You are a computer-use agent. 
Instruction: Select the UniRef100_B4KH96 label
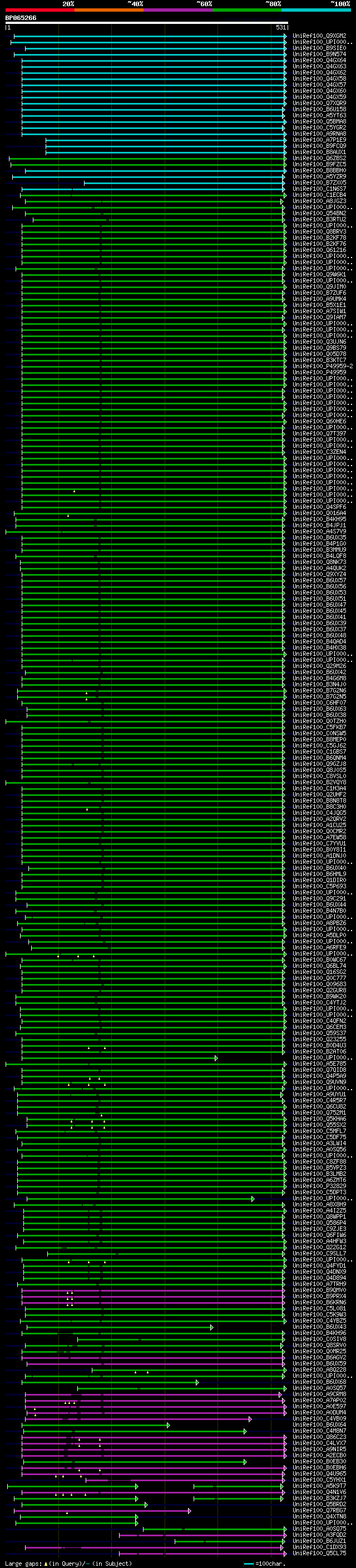click(319, 1332)
